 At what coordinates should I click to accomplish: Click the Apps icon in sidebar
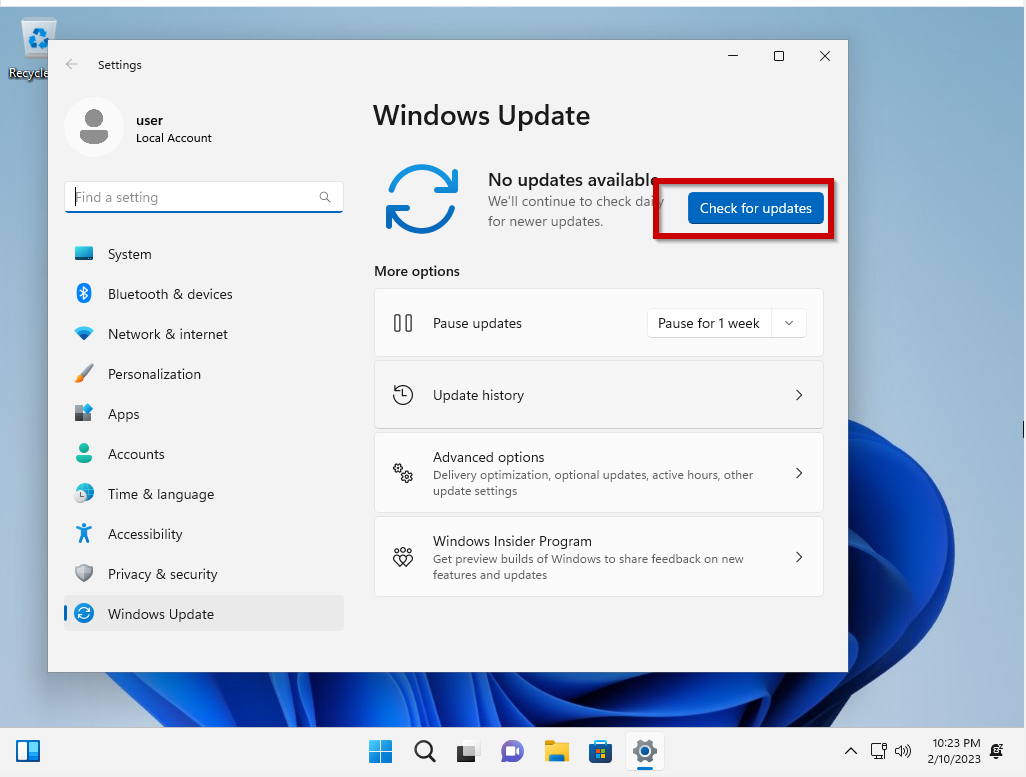[x=84, y=413]
